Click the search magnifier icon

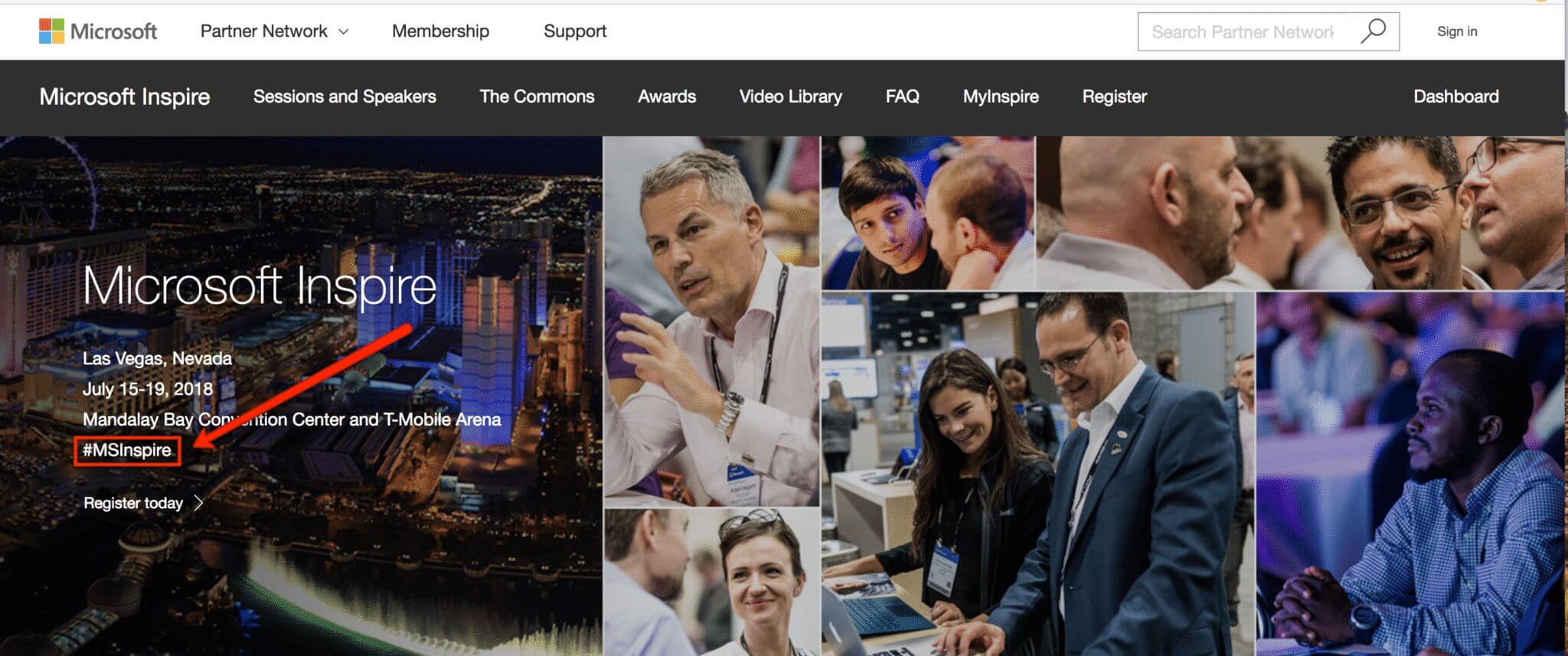coord(1373,31)
